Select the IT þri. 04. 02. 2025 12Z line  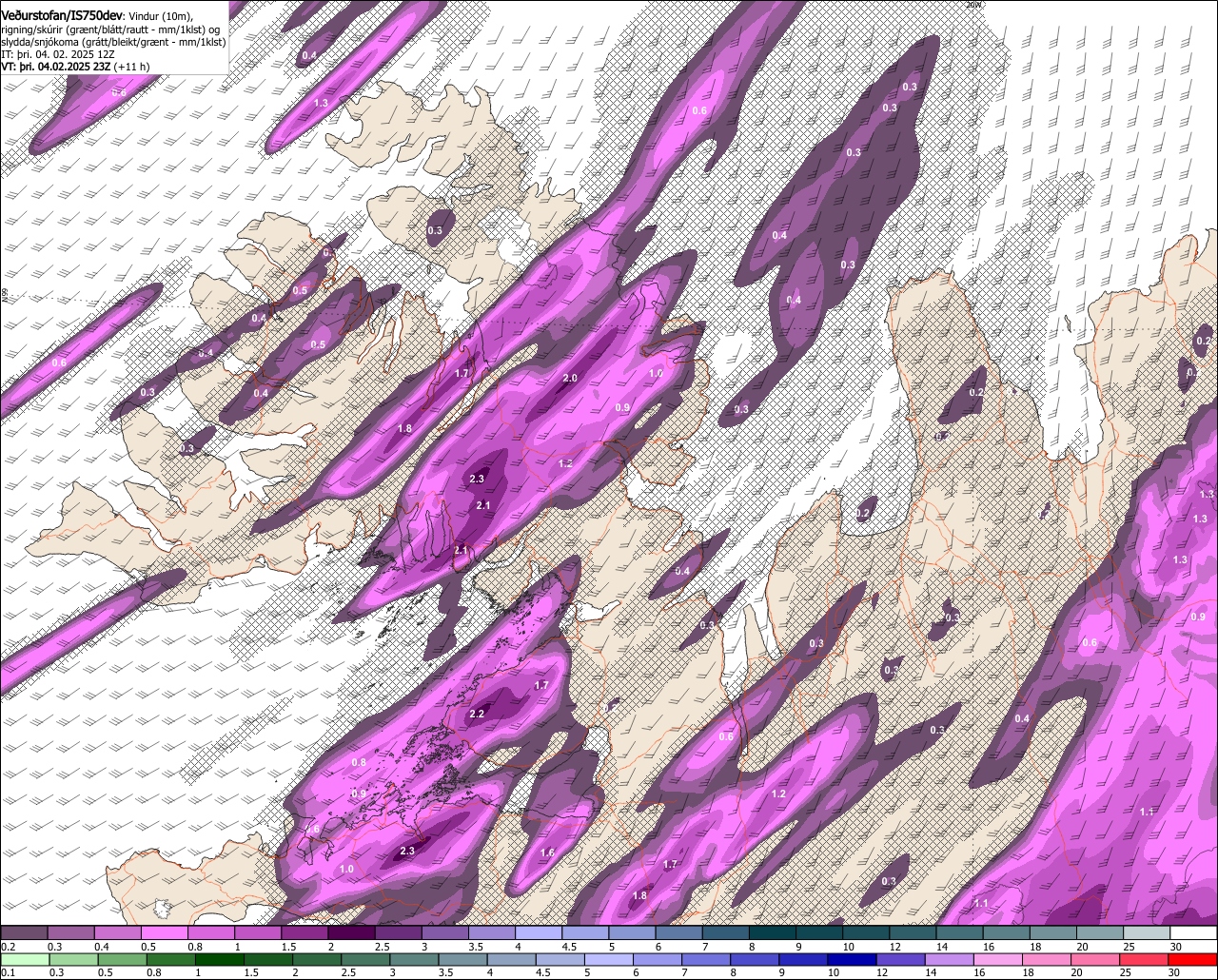(58, 54)
